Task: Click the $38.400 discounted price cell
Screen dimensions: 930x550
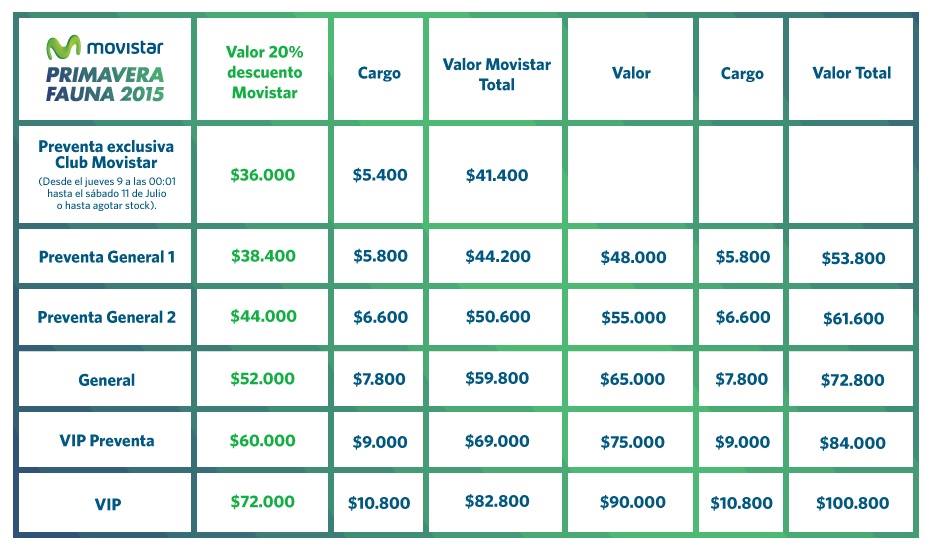Action: [x=263, y=256]
